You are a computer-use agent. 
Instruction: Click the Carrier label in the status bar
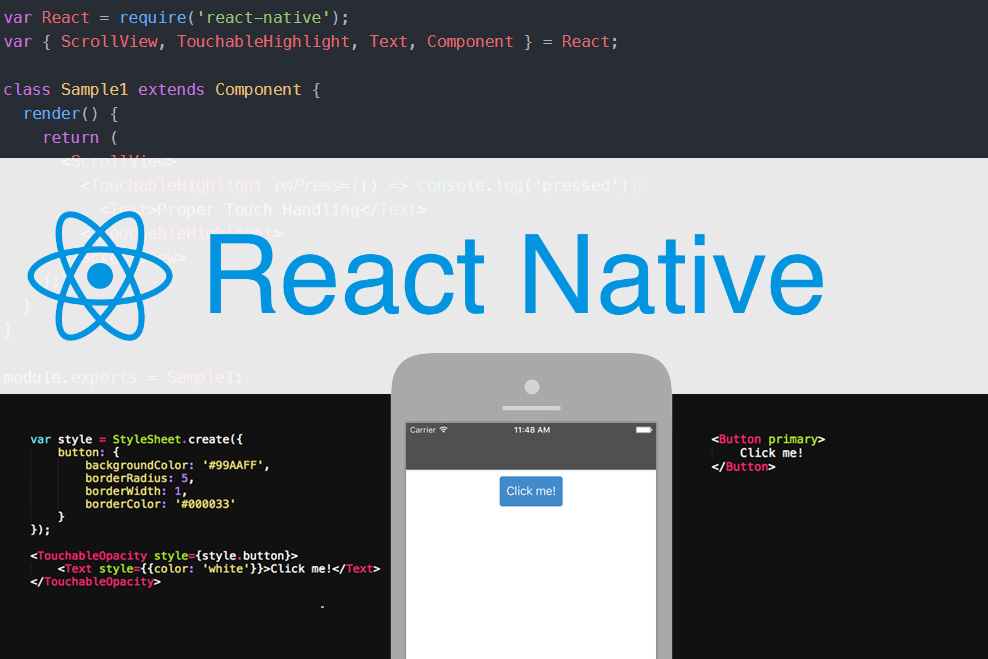[421, 429]
